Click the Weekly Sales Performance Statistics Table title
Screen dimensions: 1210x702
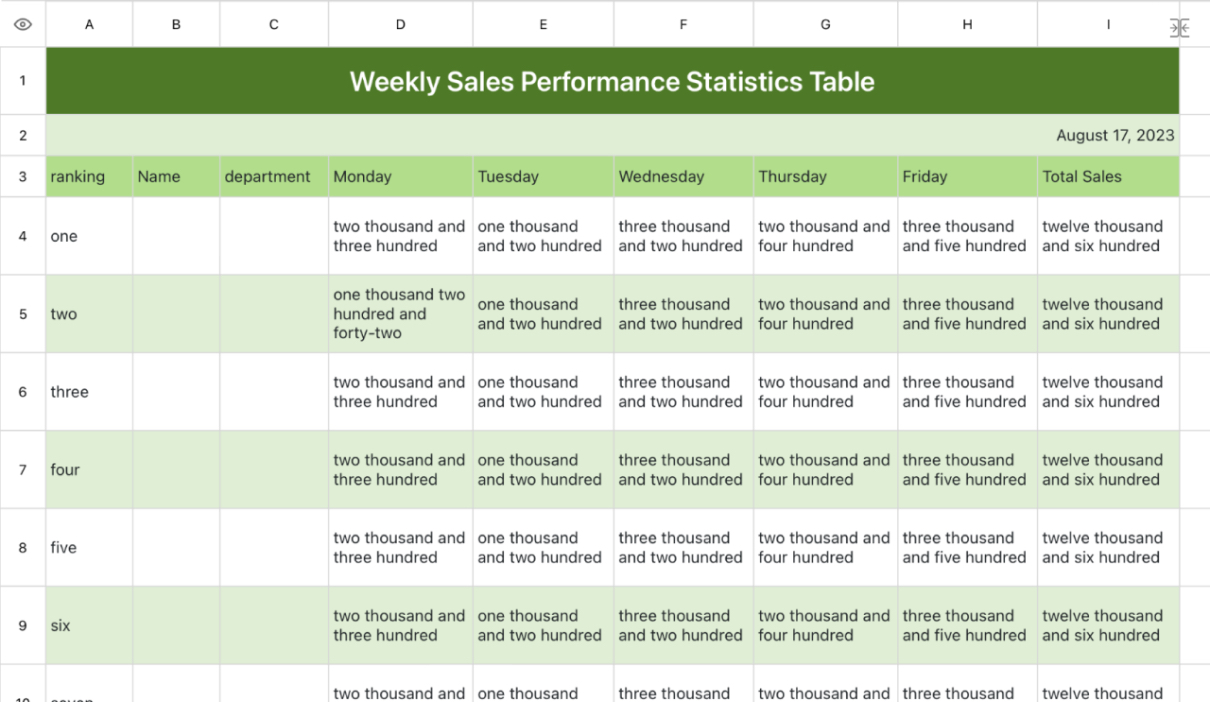(x=612, y=81)
